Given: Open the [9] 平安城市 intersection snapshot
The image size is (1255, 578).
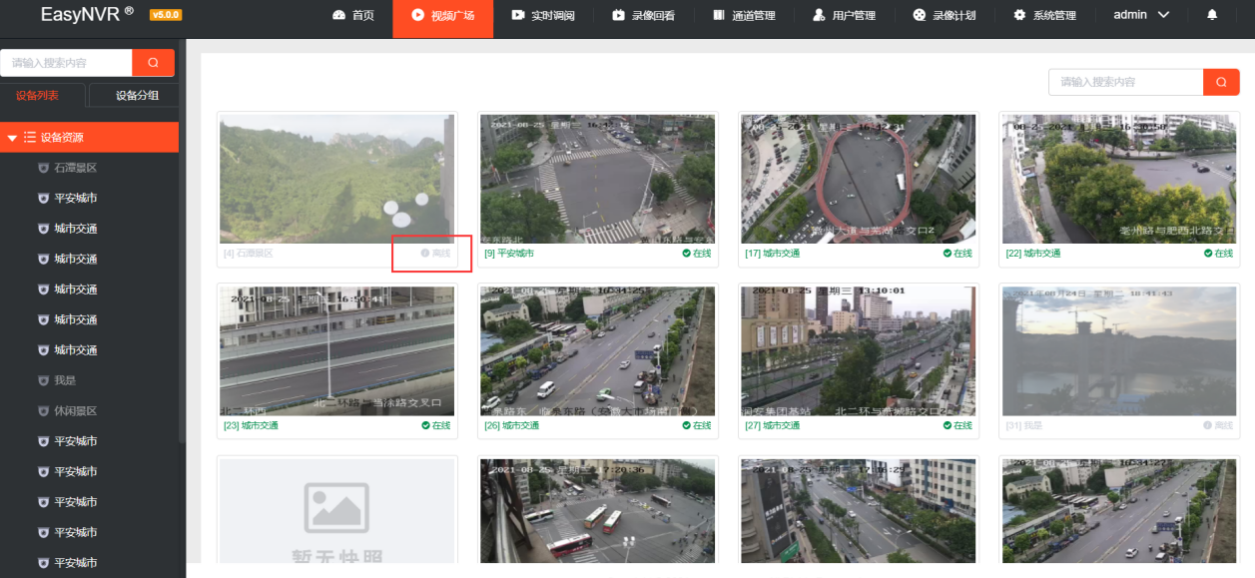Looking at the screenshot, I should pos(597,179).
